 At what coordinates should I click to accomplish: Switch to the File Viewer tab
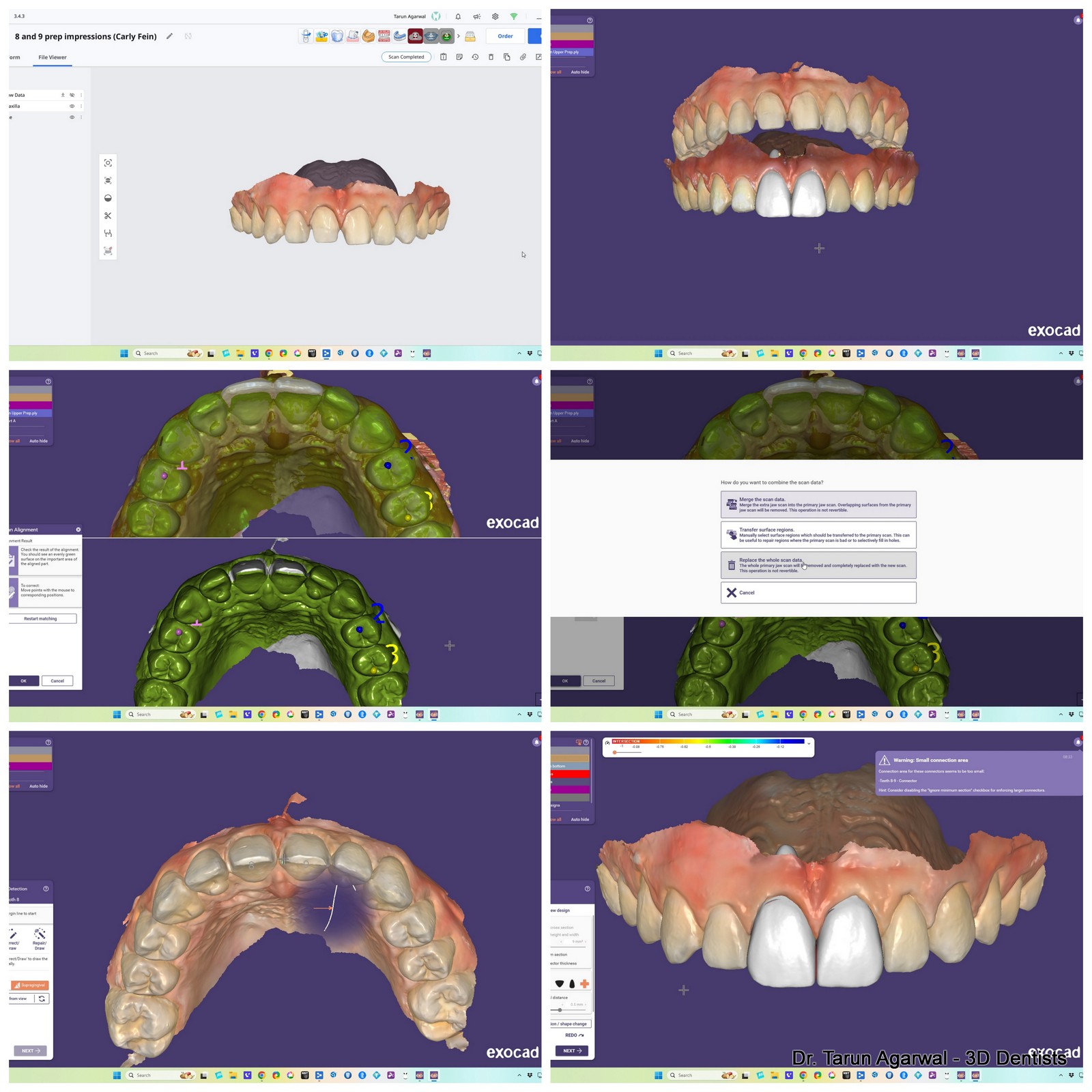53,57
